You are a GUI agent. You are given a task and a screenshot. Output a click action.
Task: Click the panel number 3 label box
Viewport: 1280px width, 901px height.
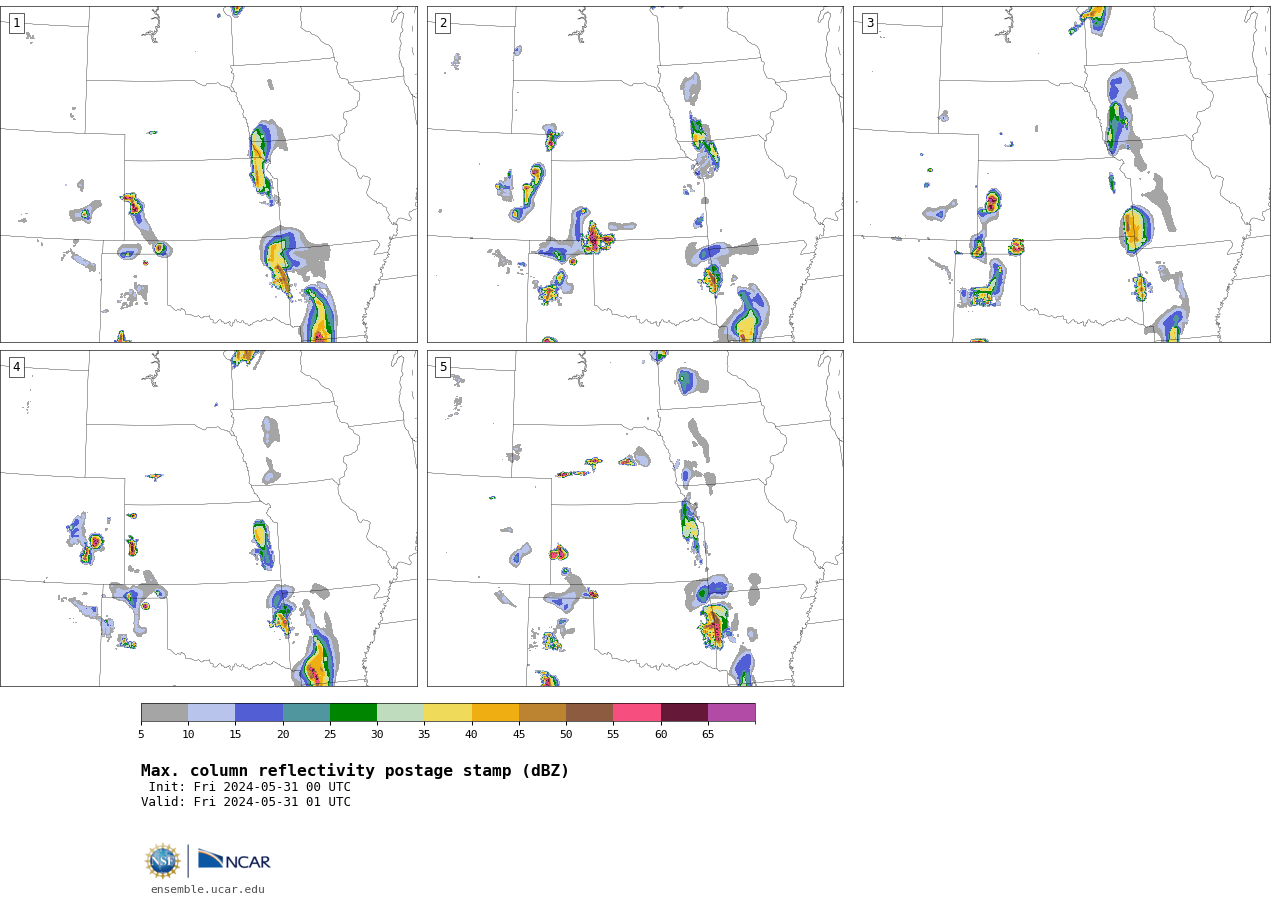click(x=870, y=23)
